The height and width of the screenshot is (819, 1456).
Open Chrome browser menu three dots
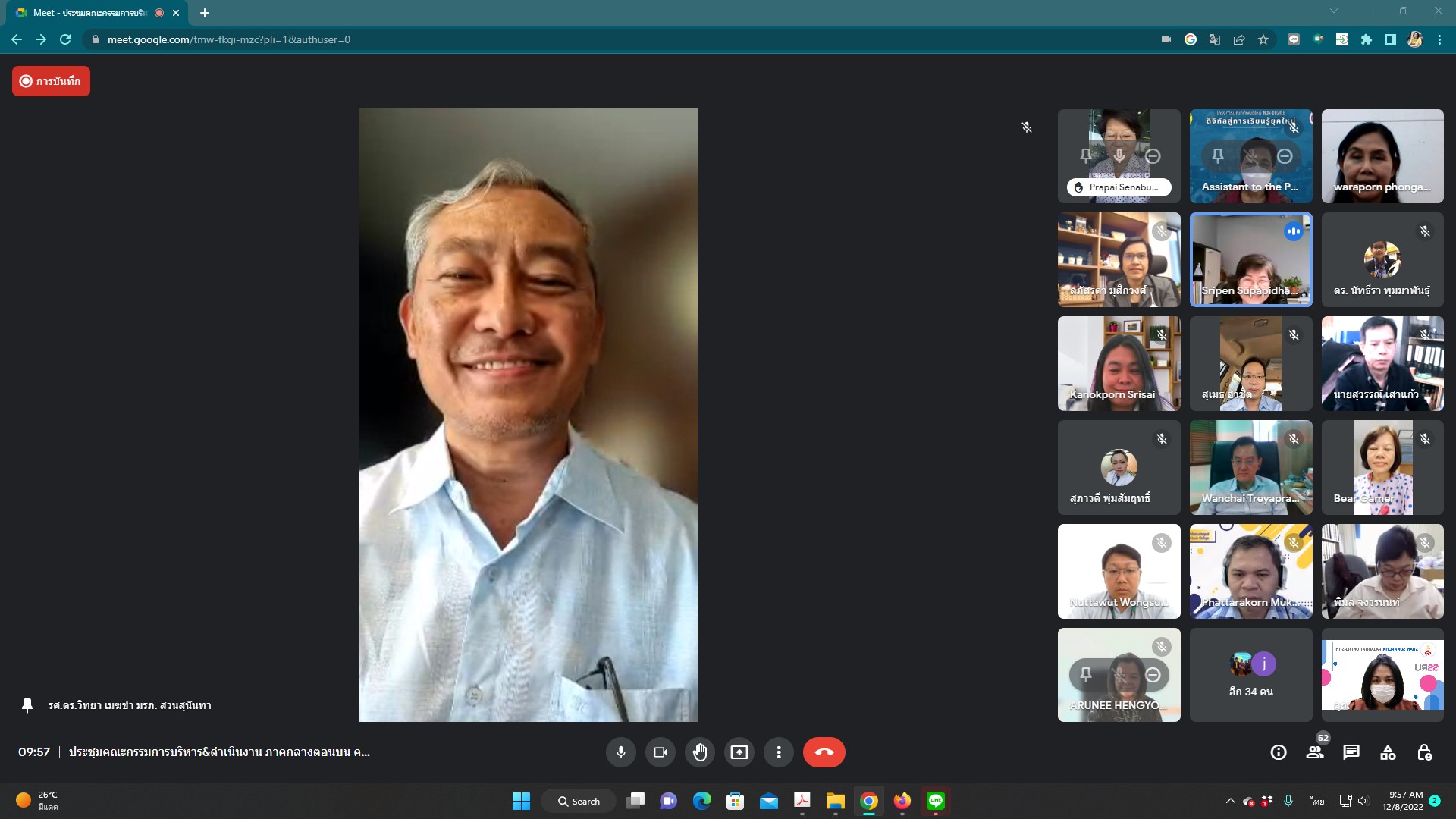[1439, 39]
